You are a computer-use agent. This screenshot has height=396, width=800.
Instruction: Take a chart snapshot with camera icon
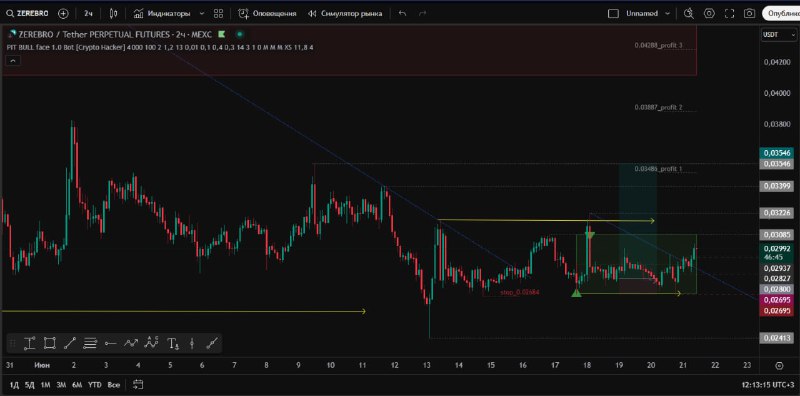tap(749, 13)
